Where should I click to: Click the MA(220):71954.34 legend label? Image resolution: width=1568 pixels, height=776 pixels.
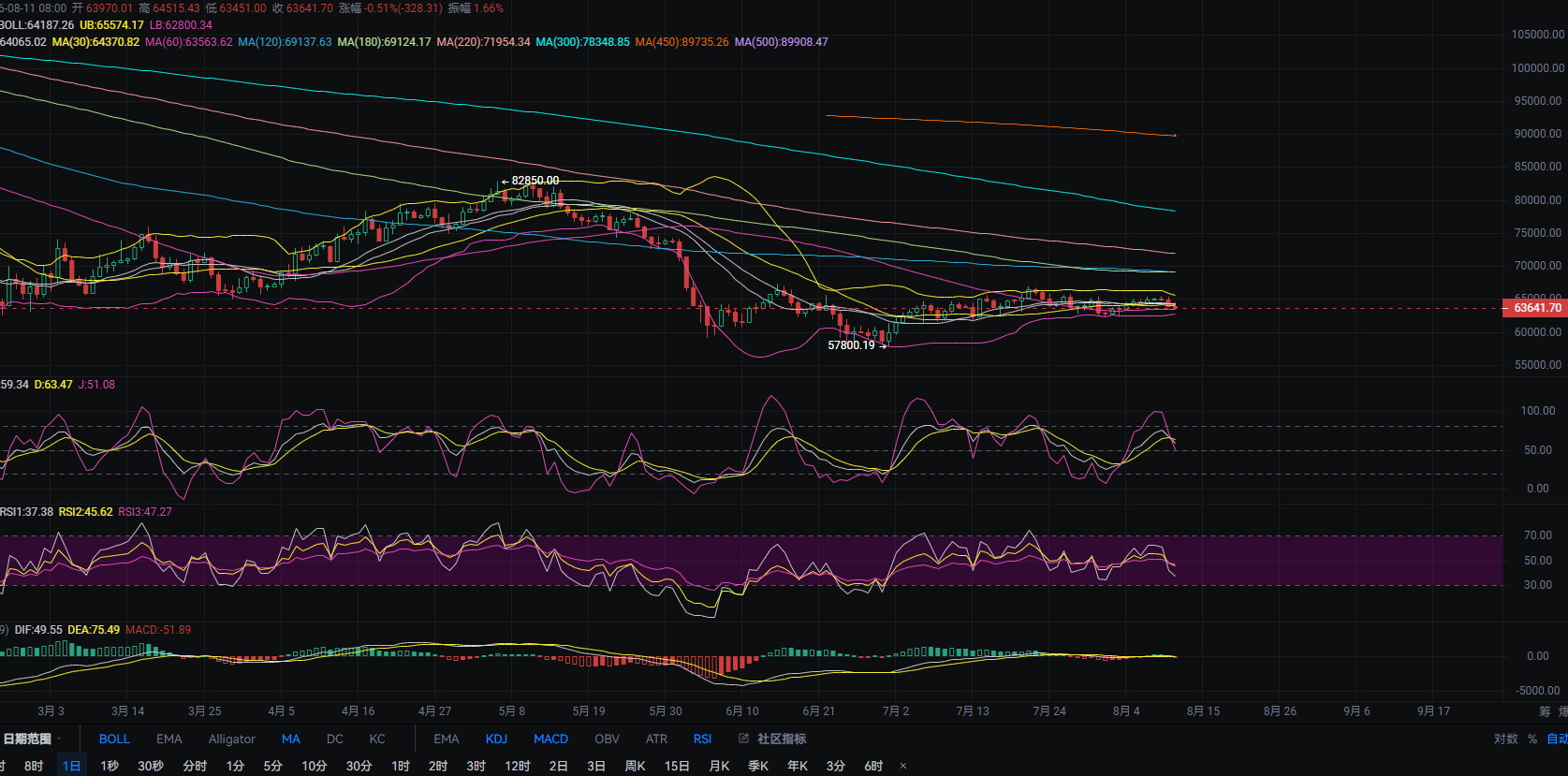[x=484, y=42]
